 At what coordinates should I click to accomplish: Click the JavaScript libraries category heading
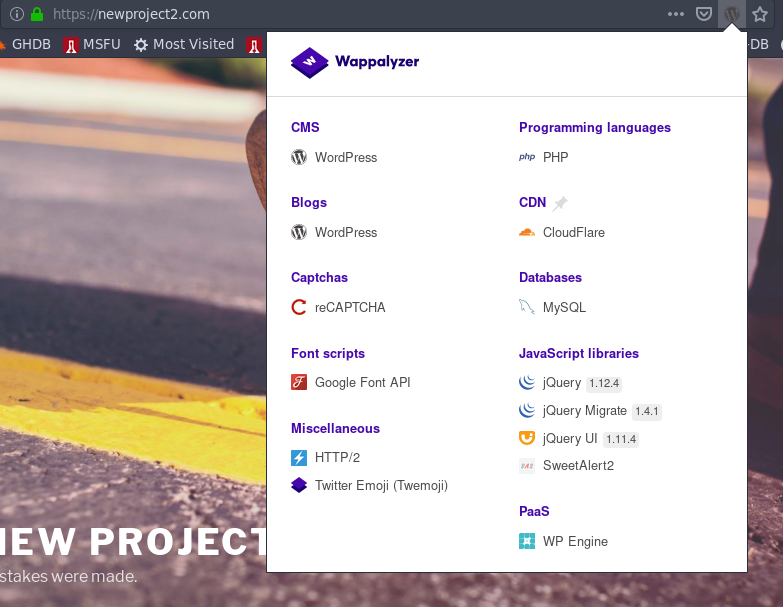(579, 353)
